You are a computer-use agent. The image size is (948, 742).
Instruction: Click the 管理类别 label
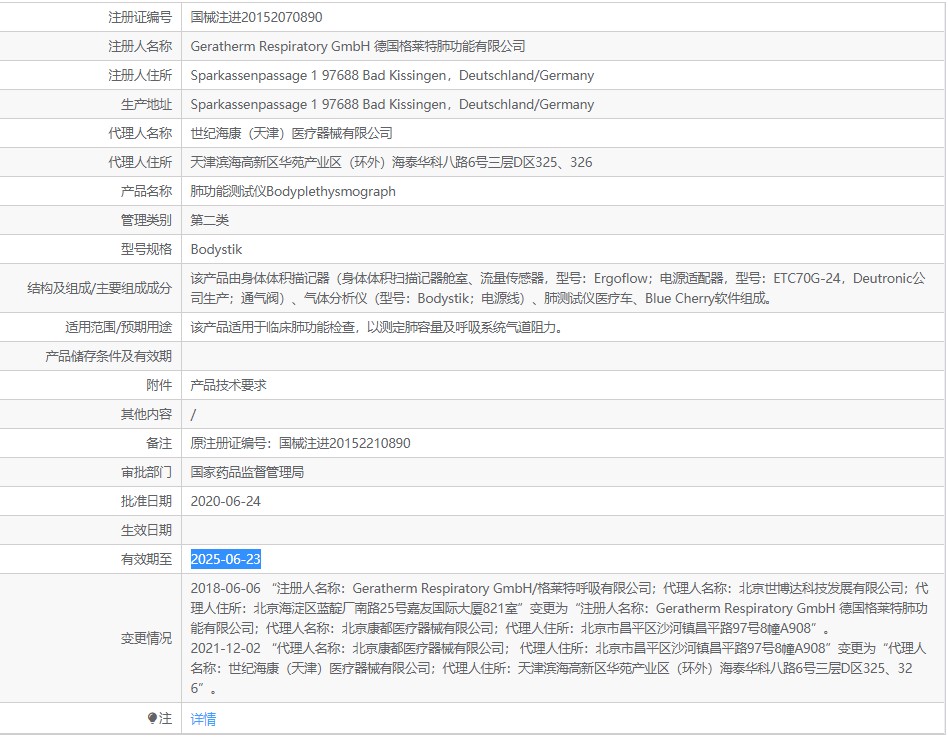[x=146, y=220]
